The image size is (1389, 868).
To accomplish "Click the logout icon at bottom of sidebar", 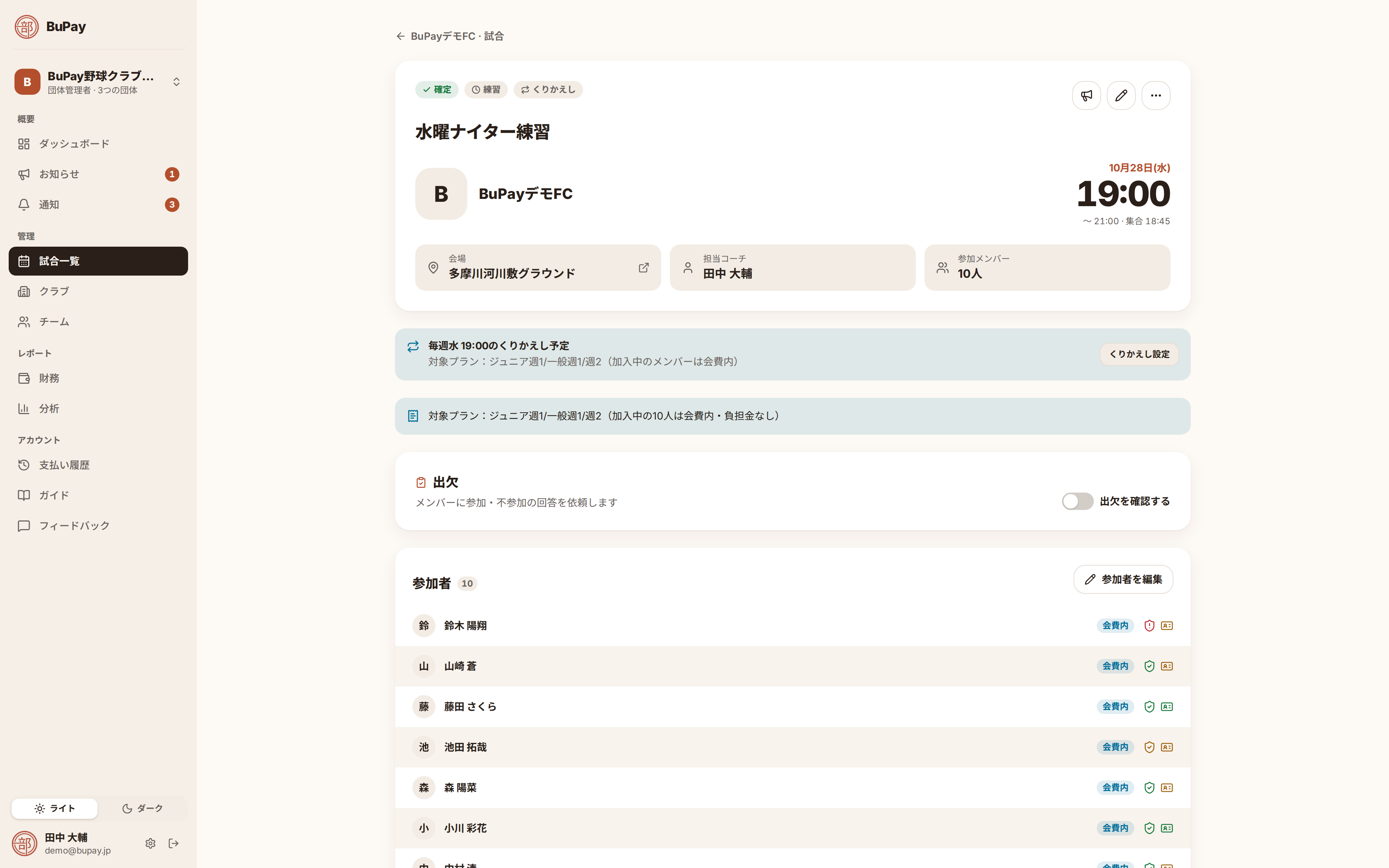I will (174, 843).
